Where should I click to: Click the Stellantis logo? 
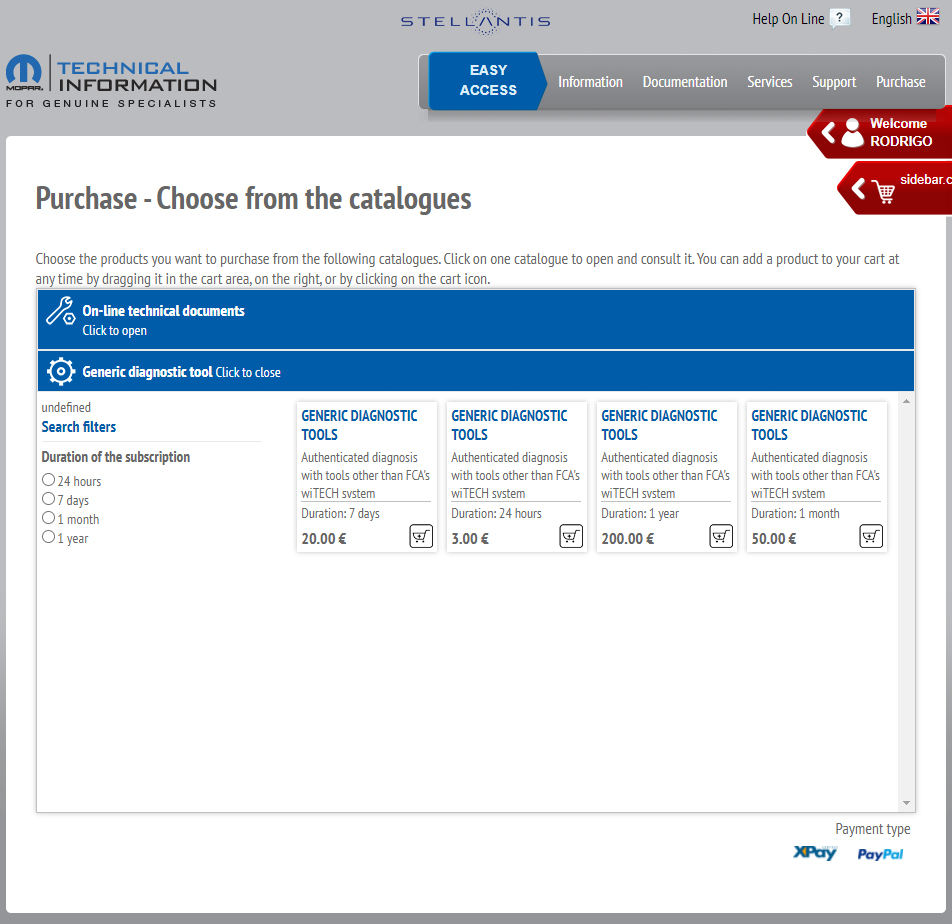tap(475, 21)
